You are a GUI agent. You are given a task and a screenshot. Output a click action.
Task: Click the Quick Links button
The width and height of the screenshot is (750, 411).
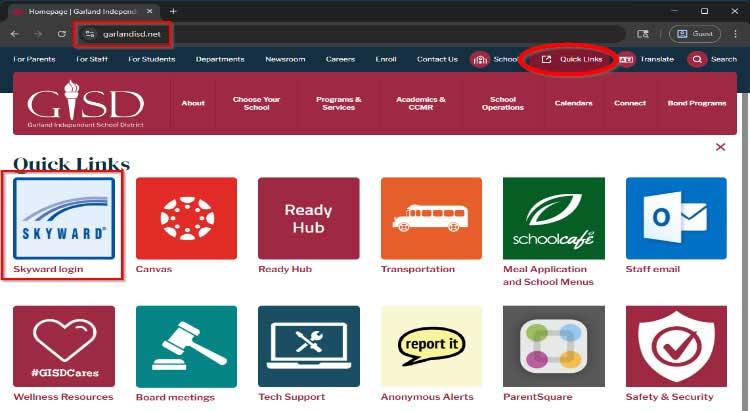[572, 59]
